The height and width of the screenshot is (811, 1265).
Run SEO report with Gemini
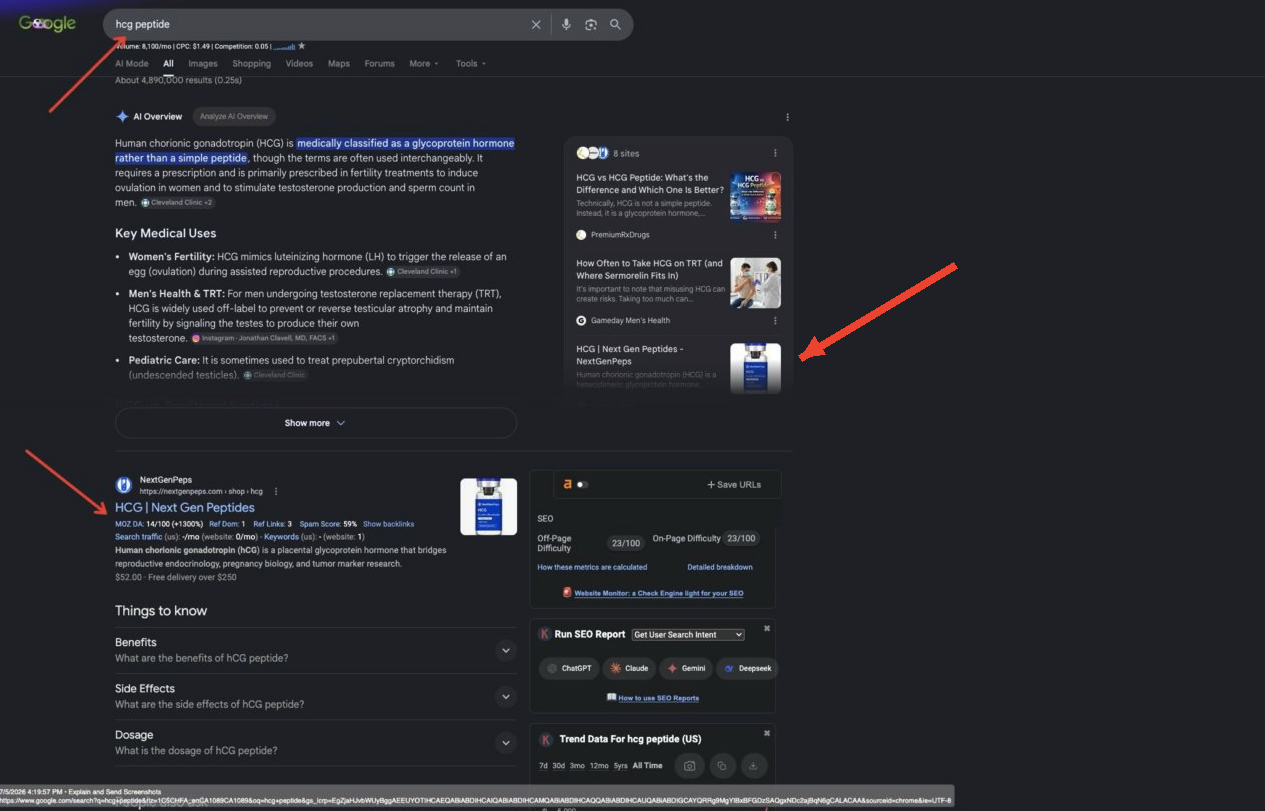(686, 668)
